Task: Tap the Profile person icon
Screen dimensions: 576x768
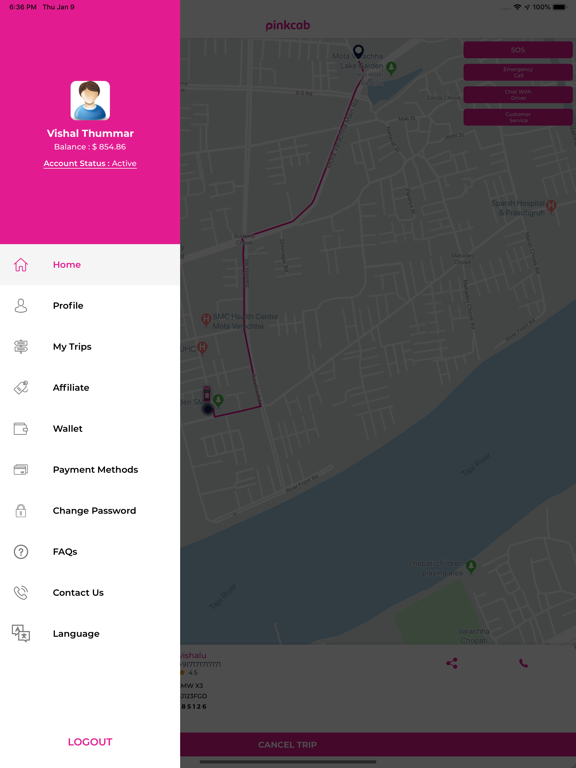Action: [21, 306]
